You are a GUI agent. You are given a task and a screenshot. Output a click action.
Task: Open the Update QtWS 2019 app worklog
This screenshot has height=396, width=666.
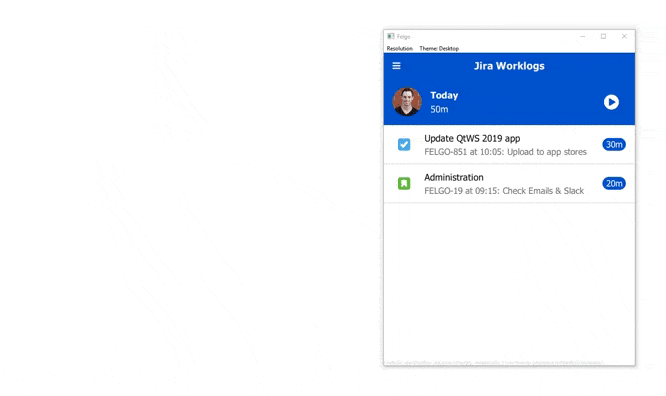click(509, 144)
